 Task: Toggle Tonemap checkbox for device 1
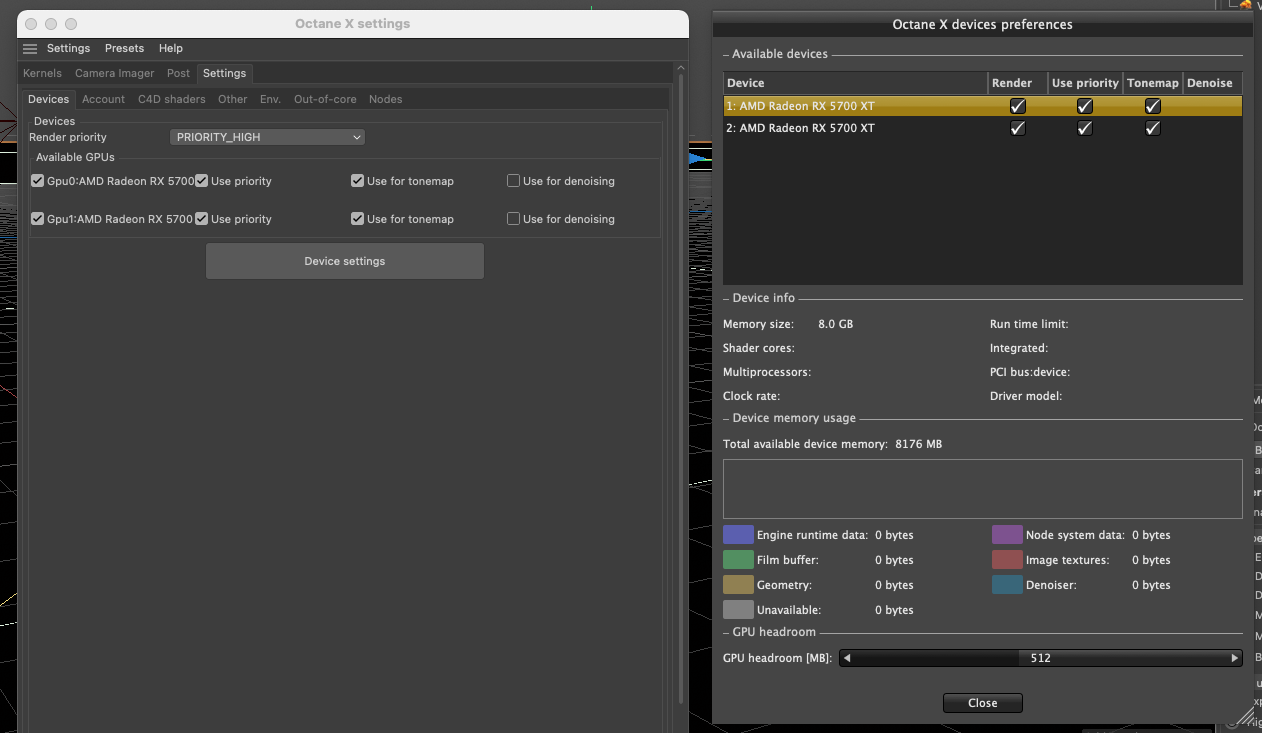(x=1152, y=105)
